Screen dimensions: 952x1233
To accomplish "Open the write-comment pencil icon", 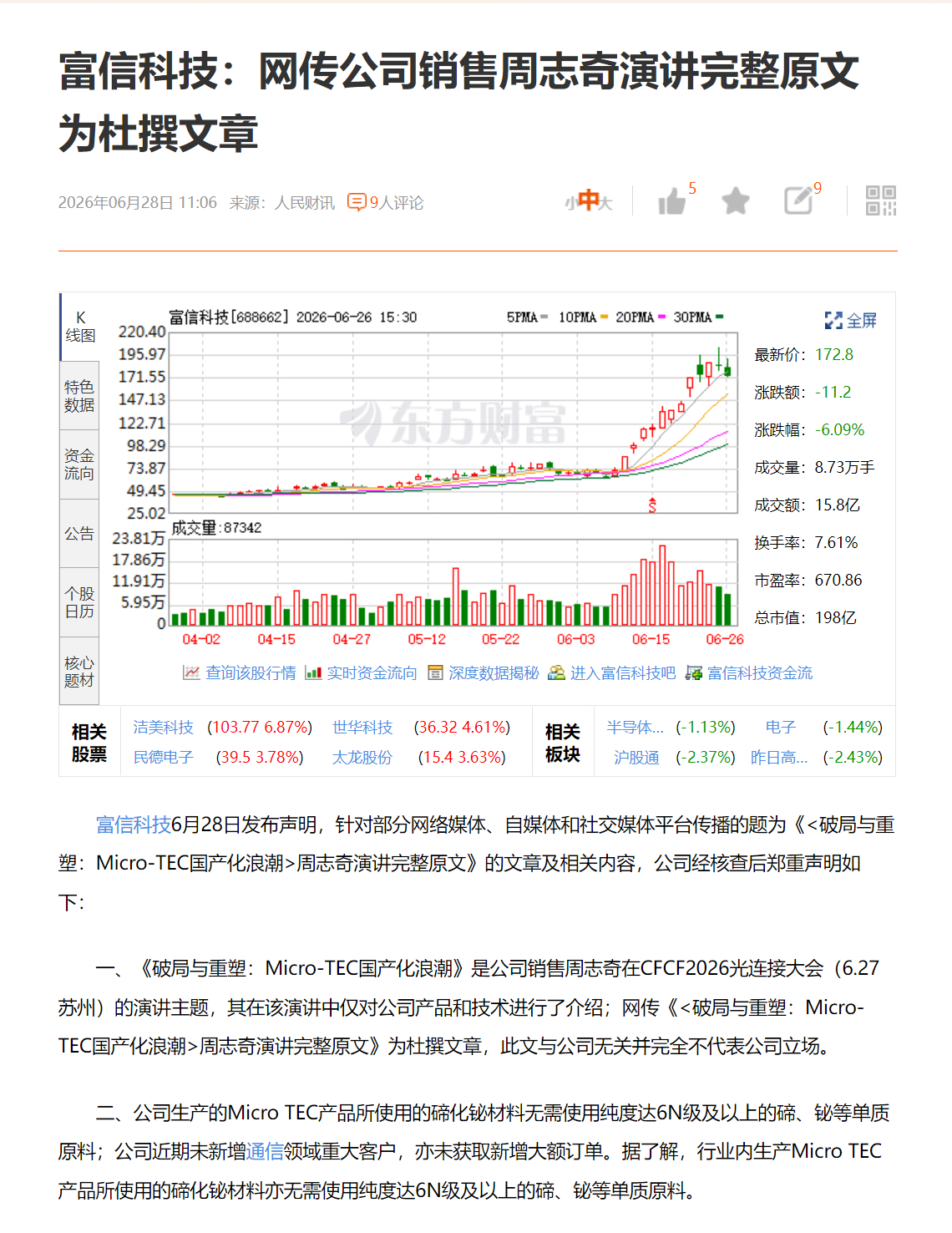I will (x=798, y=200).
